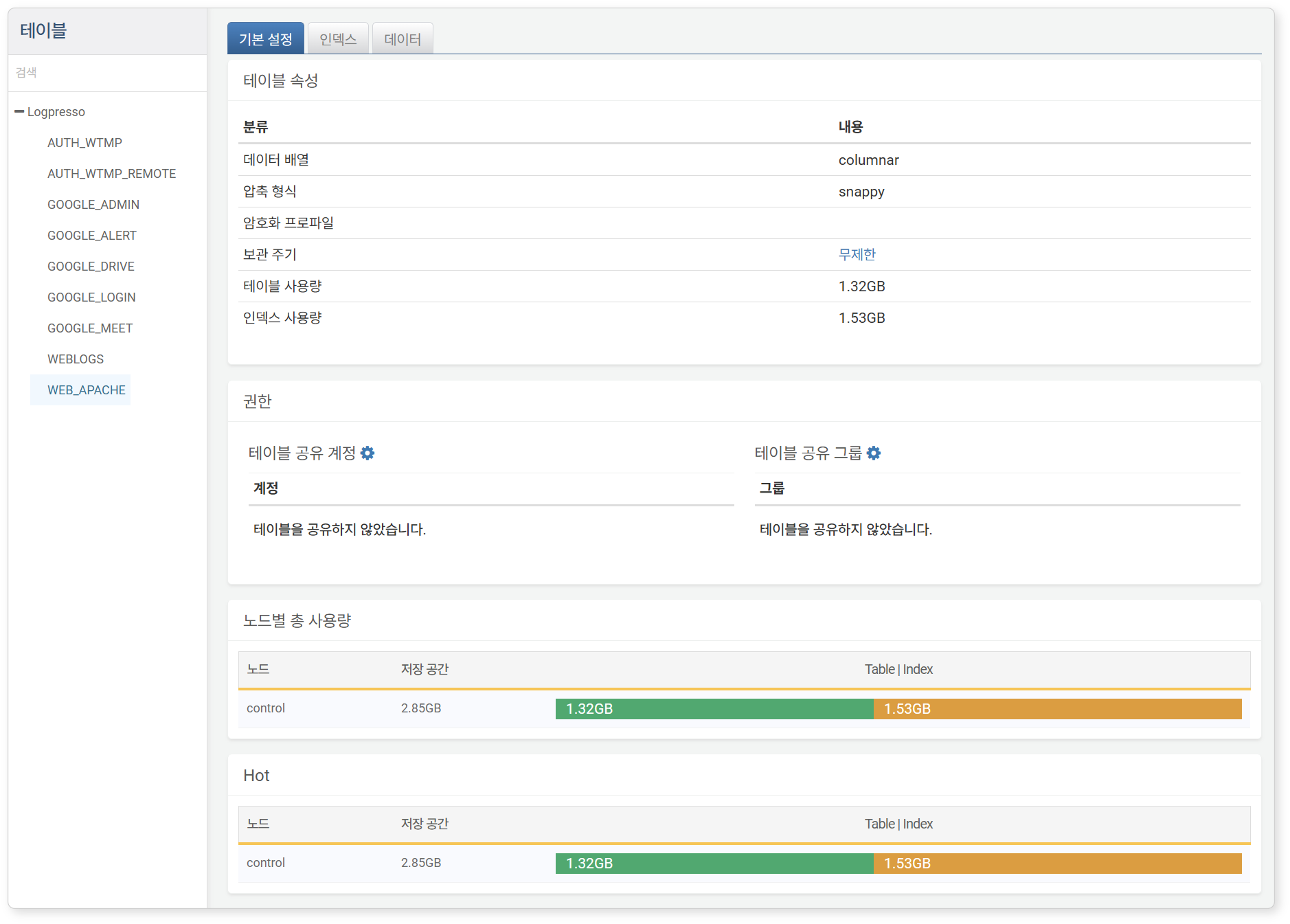Focus the 검색 table search field
Viewport: 1290px width, 924px height.
(x=107, y=73)
